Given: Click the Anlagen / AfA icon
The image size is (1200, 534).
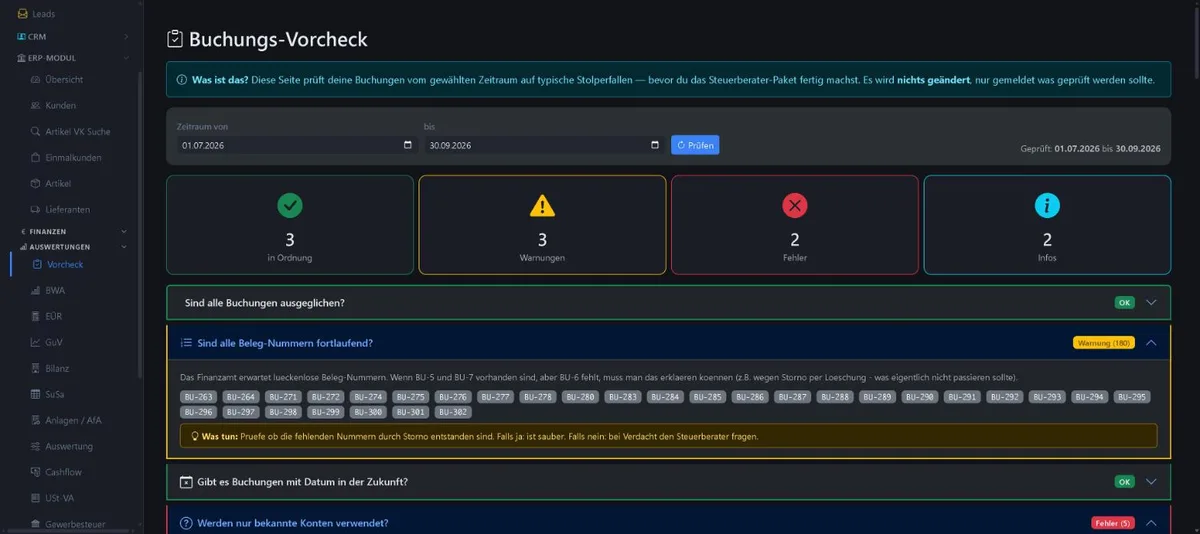Looking at the screenshot, I should (36, 420).
